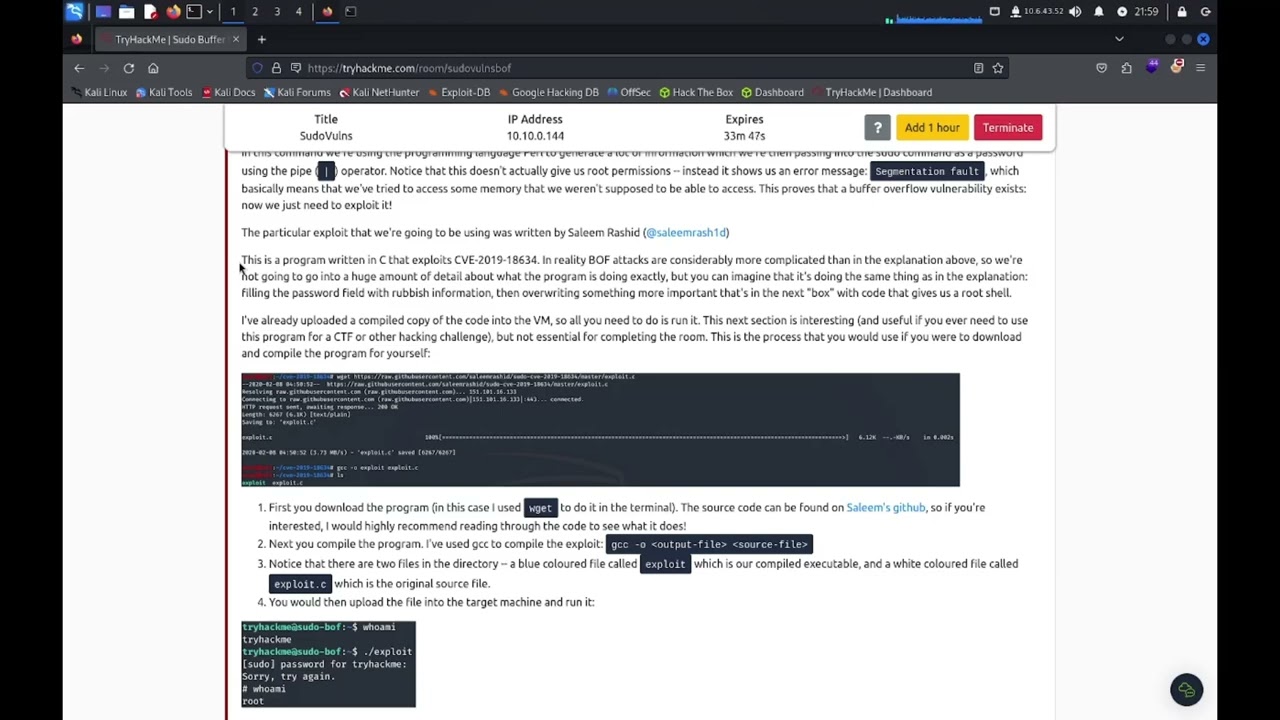This screenshot has width=1280, height=720.
Task: Click the machine help question mark button
Action: point(877,127)
